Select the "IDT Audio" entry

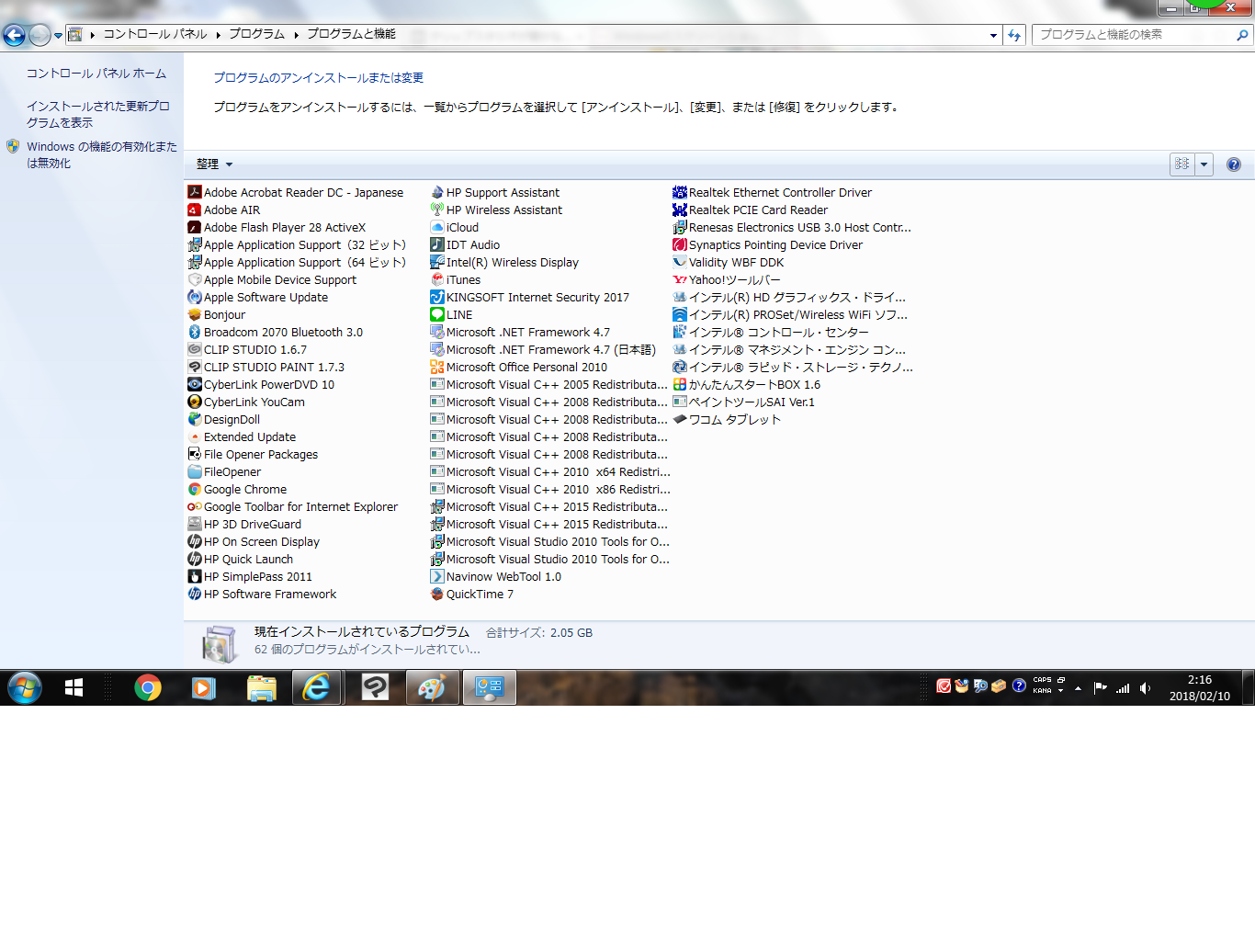(465, 244)
